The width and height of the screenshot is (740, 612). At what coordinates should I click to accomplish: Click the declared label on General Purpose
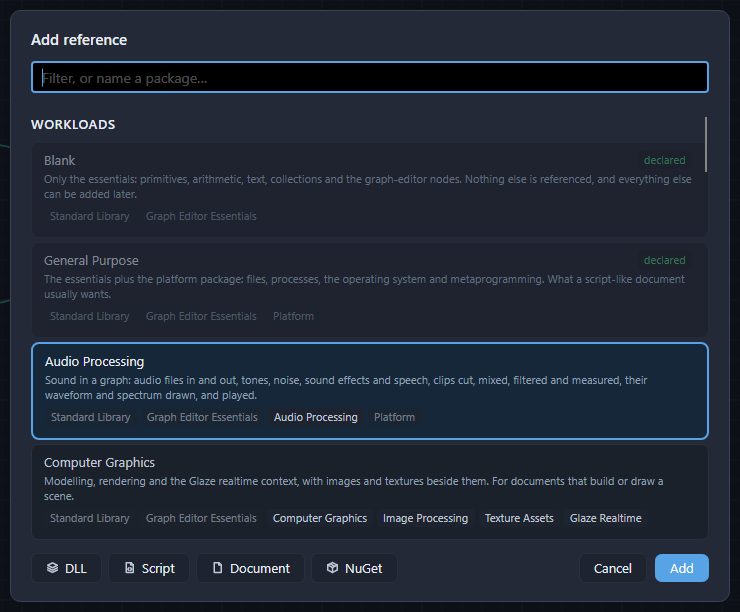tap(664, 260)
